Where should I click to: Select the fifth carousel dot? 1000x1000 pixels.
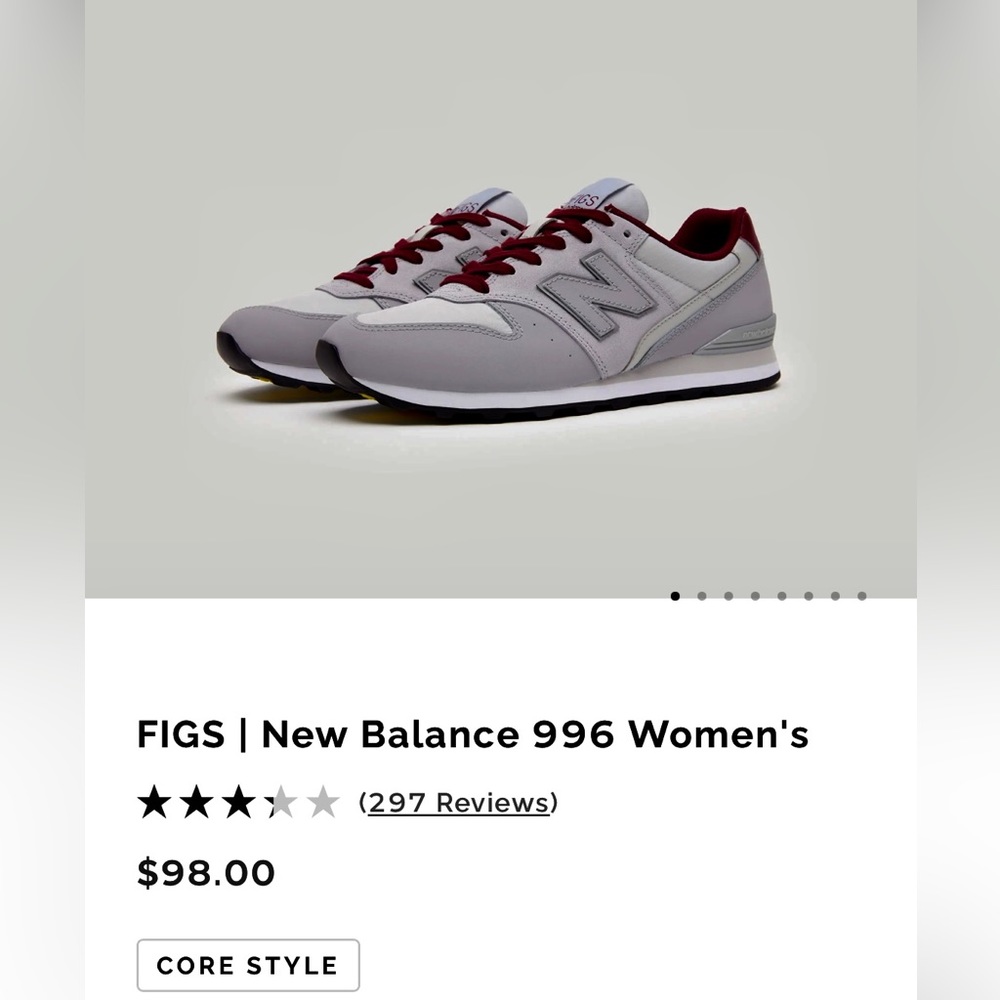[x=780, y=594]
